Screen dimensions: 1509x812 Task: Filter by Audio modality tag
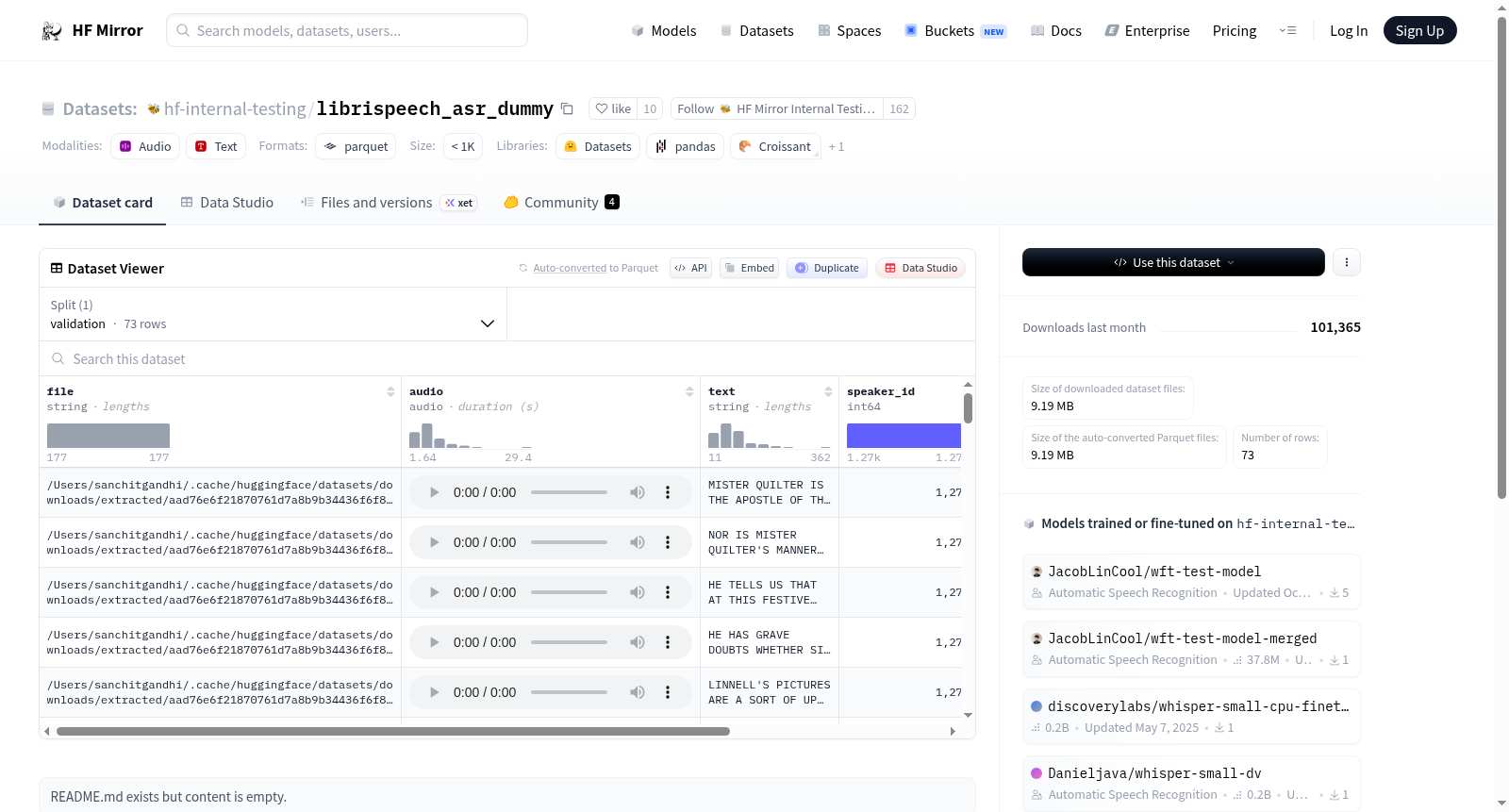coord(145,146)
